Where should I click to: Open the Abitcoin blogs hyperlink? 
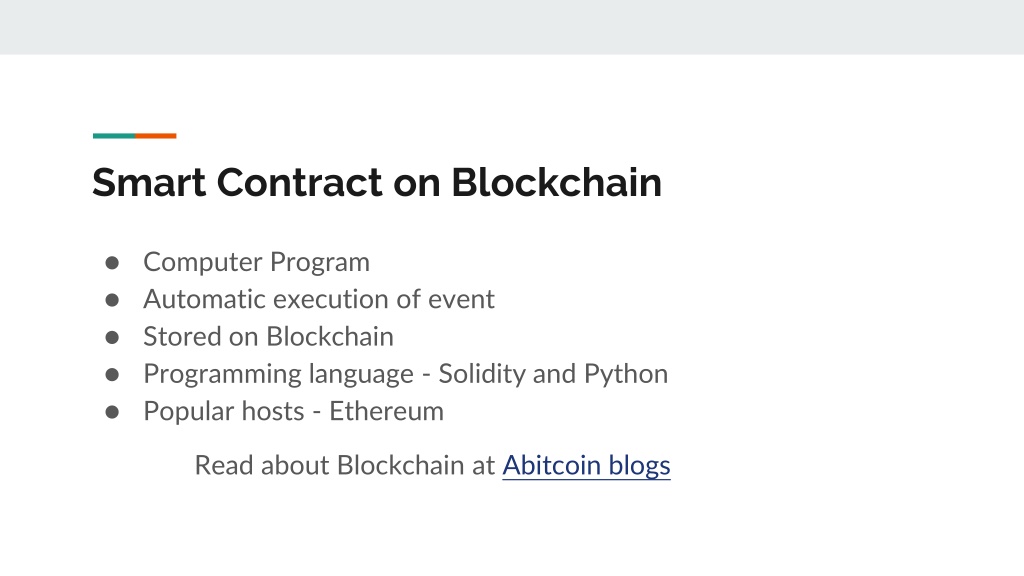tap(586, 466)
